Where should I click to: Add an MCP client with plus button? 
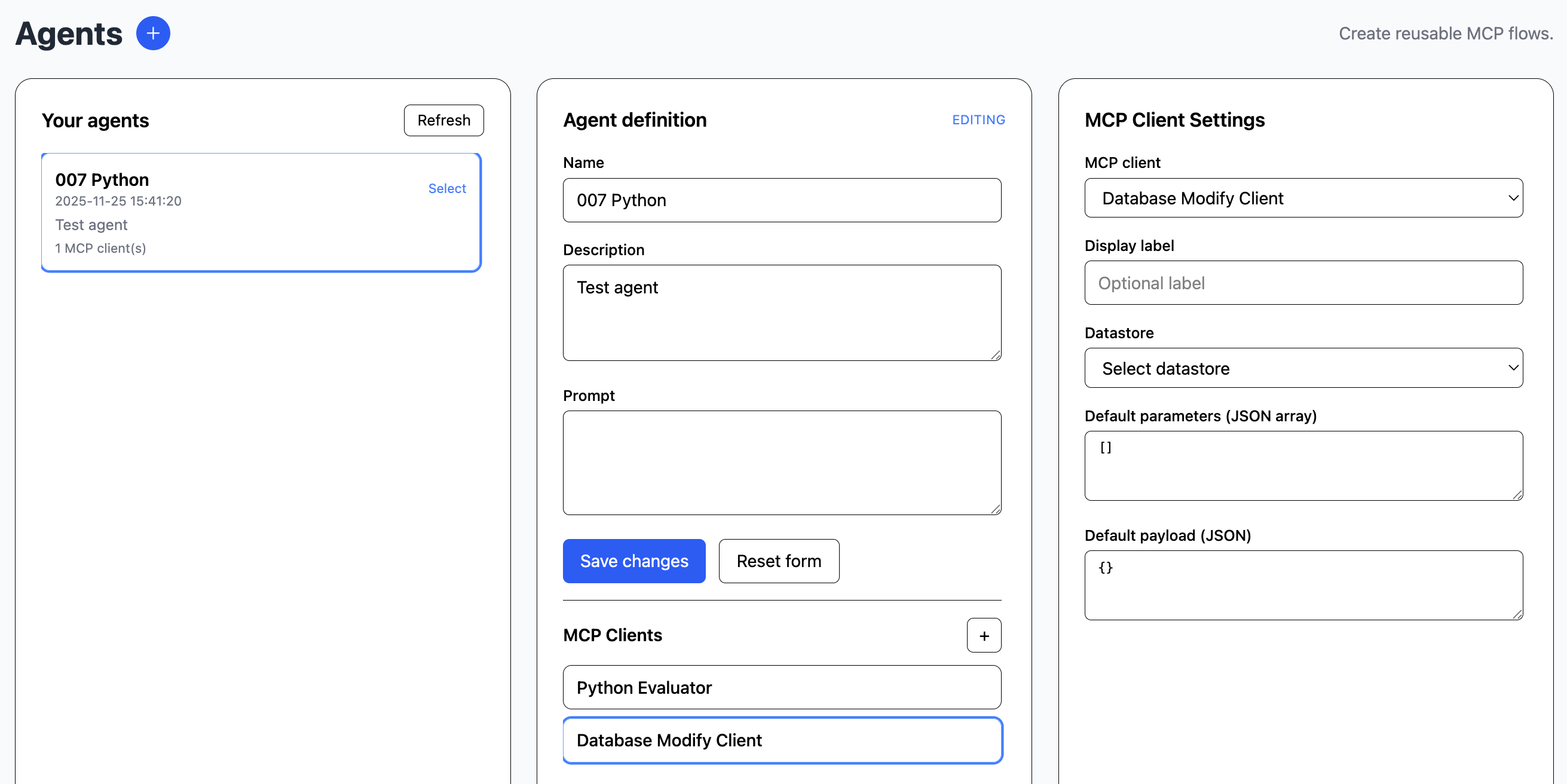tap(984, 635)
